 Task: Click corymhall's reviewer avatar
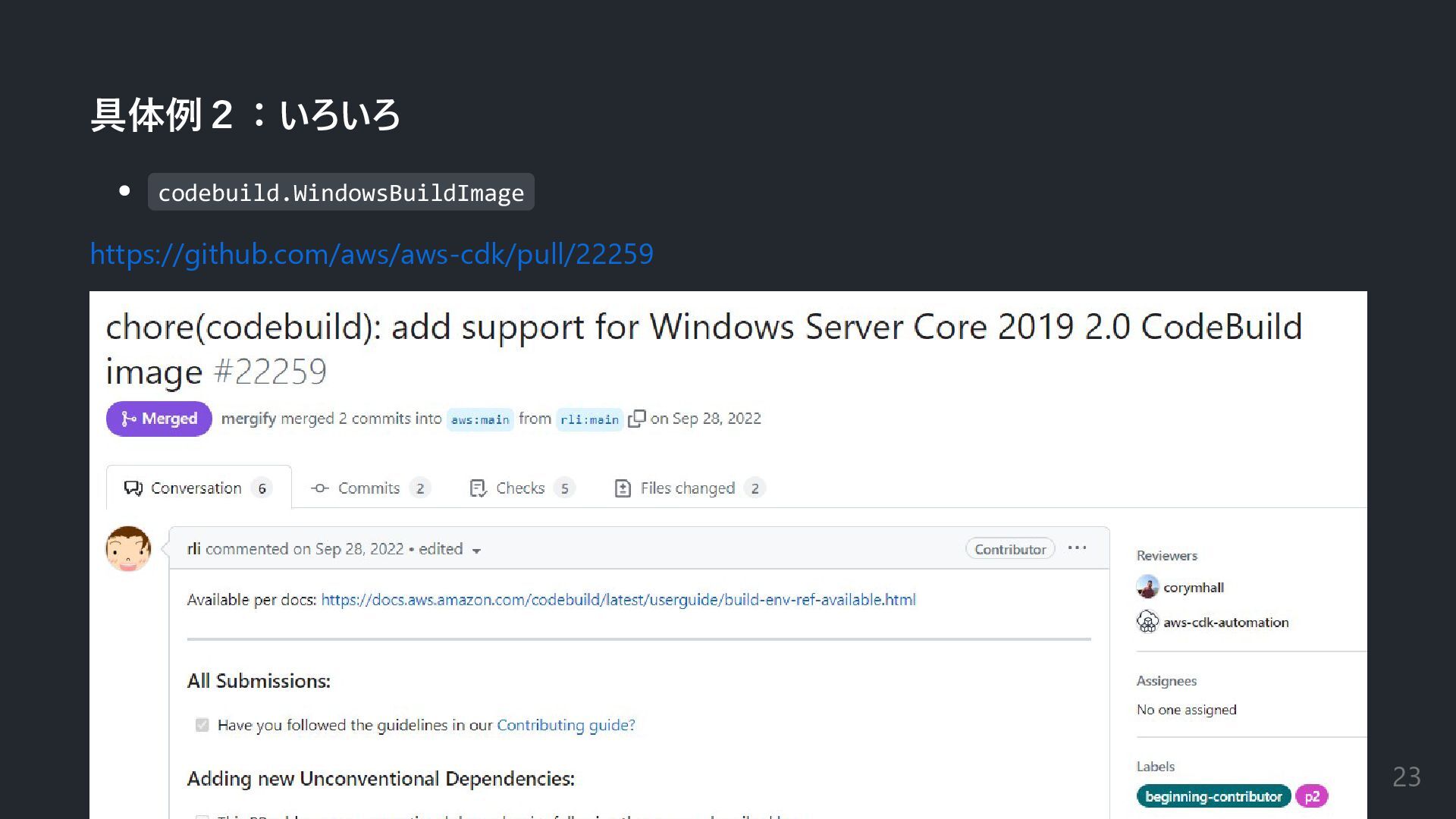pyautogui.click(x=1147, y=587)
